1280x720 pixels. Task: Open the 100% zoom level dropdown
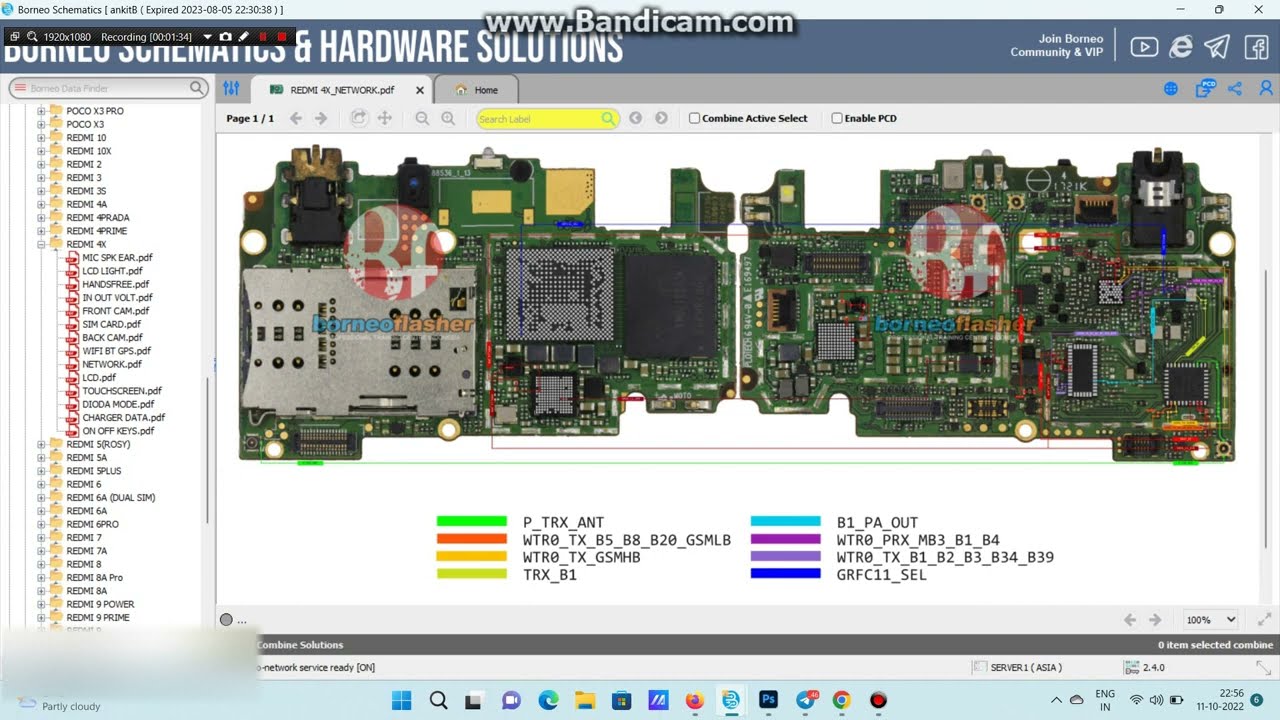point(1211,620)
